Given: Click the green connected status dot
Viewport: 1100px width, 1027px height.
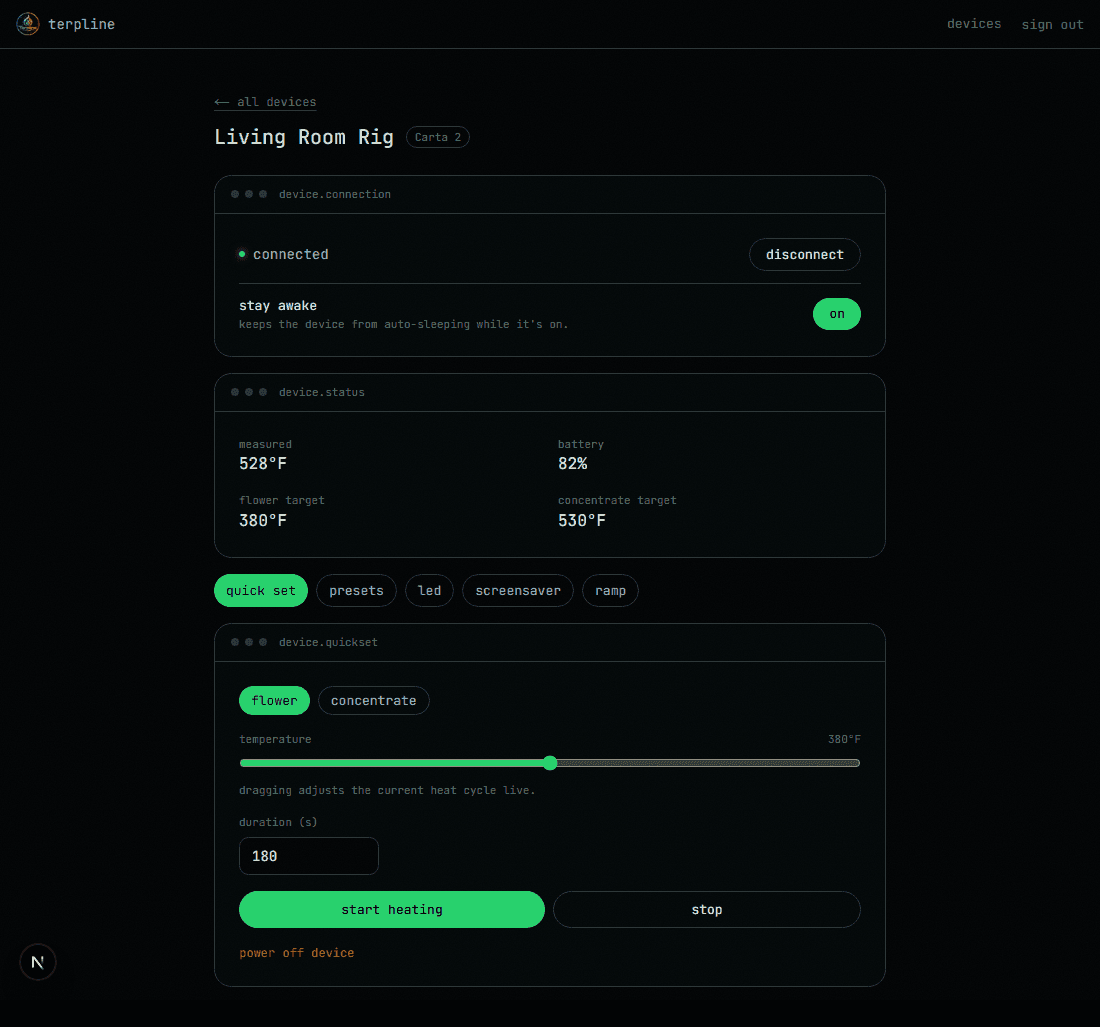Looking at the screenshot, I should tap(242, 254).
